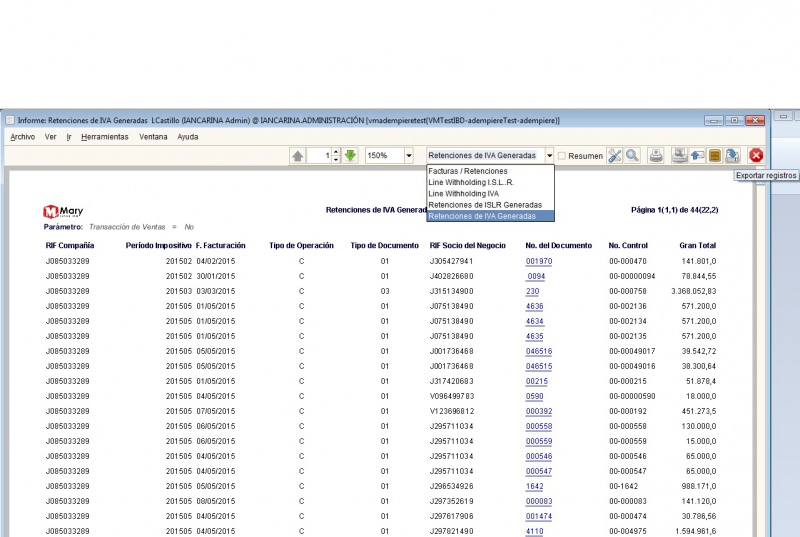The width and height of the screenshot is (800, 537).
Task: Click the Mary company logo
Action: pos(63,211)
